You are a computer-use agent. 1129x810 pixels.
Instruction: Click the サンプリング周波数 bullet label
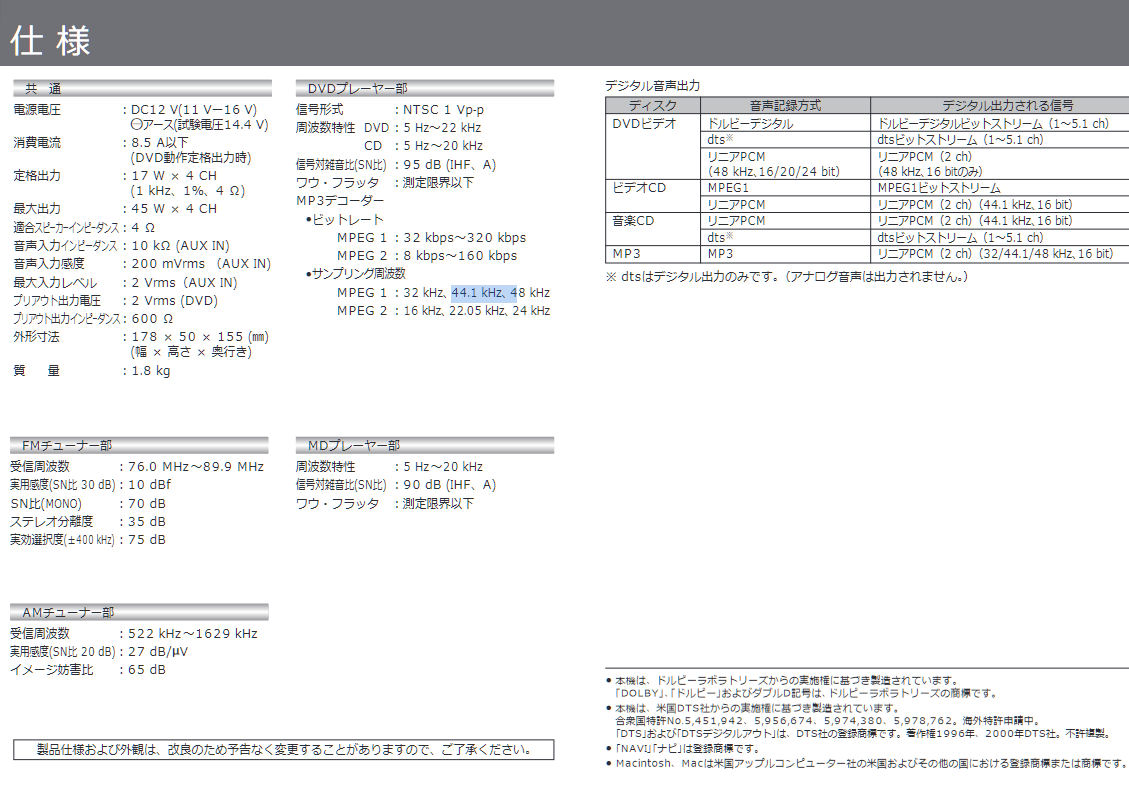pyautogui.click(x=356, y=274)
